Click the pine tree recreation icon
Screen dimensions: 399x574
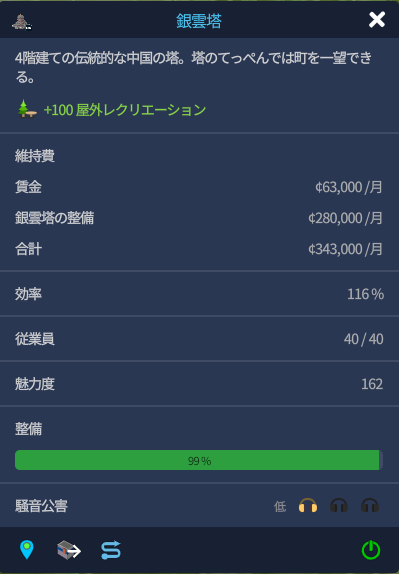point(27,109)
